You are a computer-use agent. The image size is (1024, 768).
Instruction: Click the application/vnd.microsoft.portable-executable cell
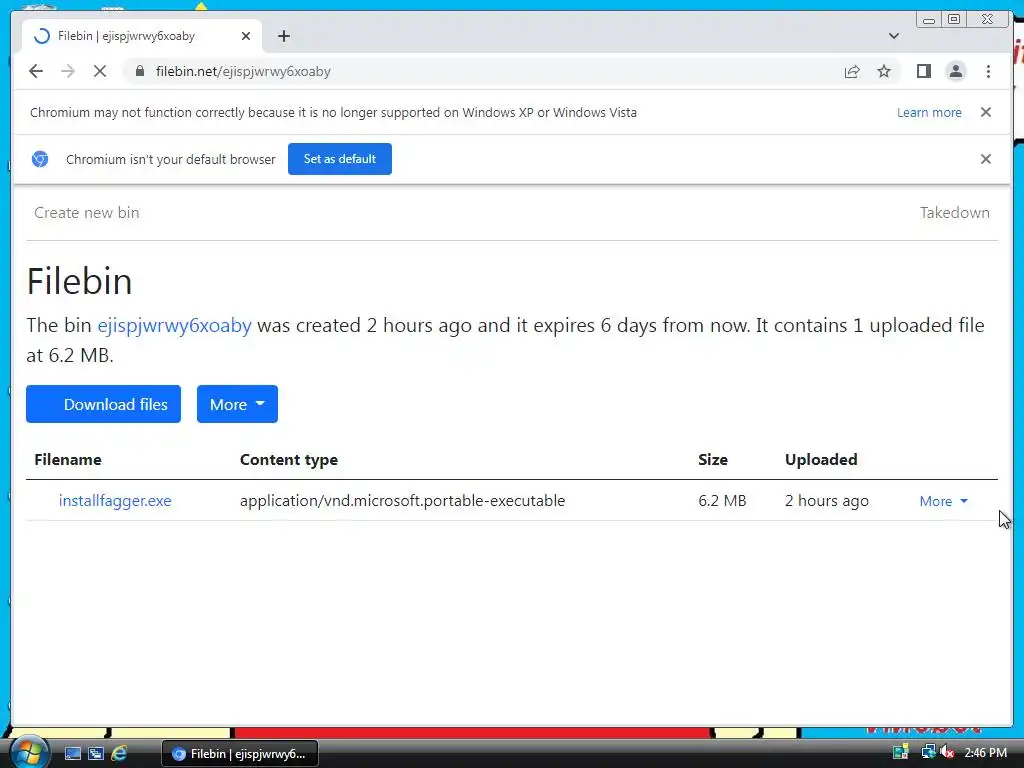[402, 501]
